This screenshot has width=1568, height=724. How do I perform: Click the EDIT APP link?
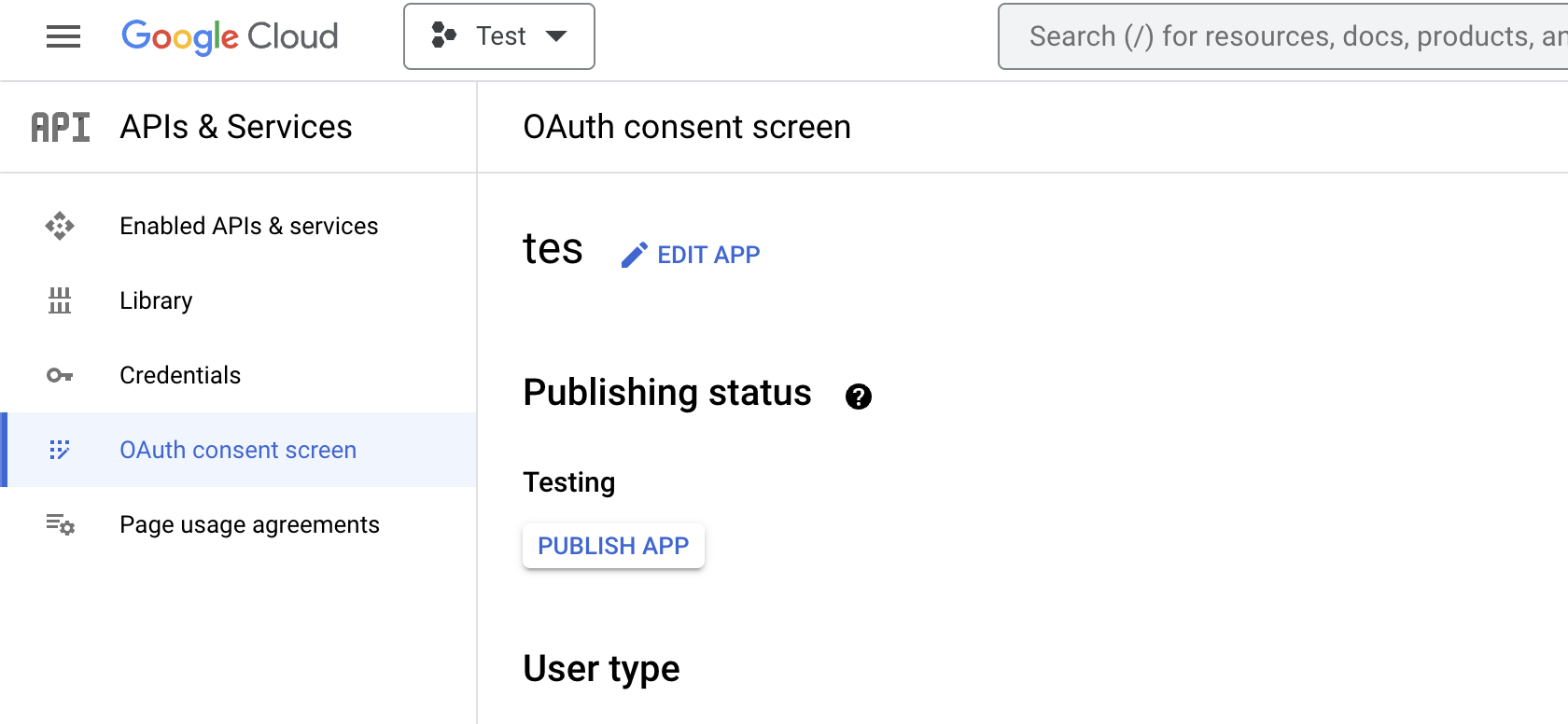click(708, 255)
